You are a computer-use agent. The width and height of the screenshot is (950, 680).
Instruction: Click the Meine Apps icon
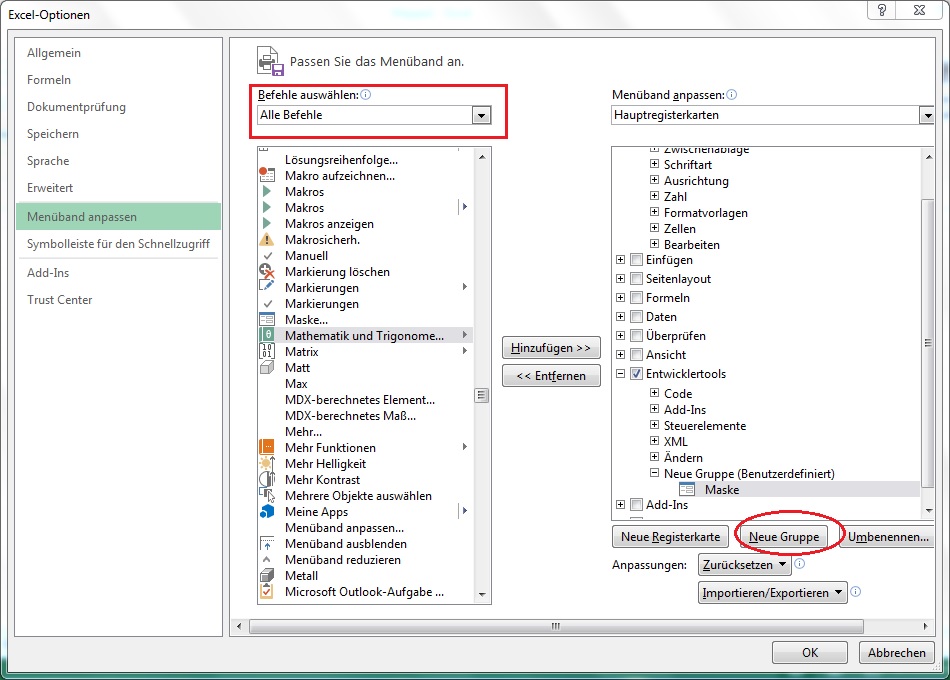point(267,511)
